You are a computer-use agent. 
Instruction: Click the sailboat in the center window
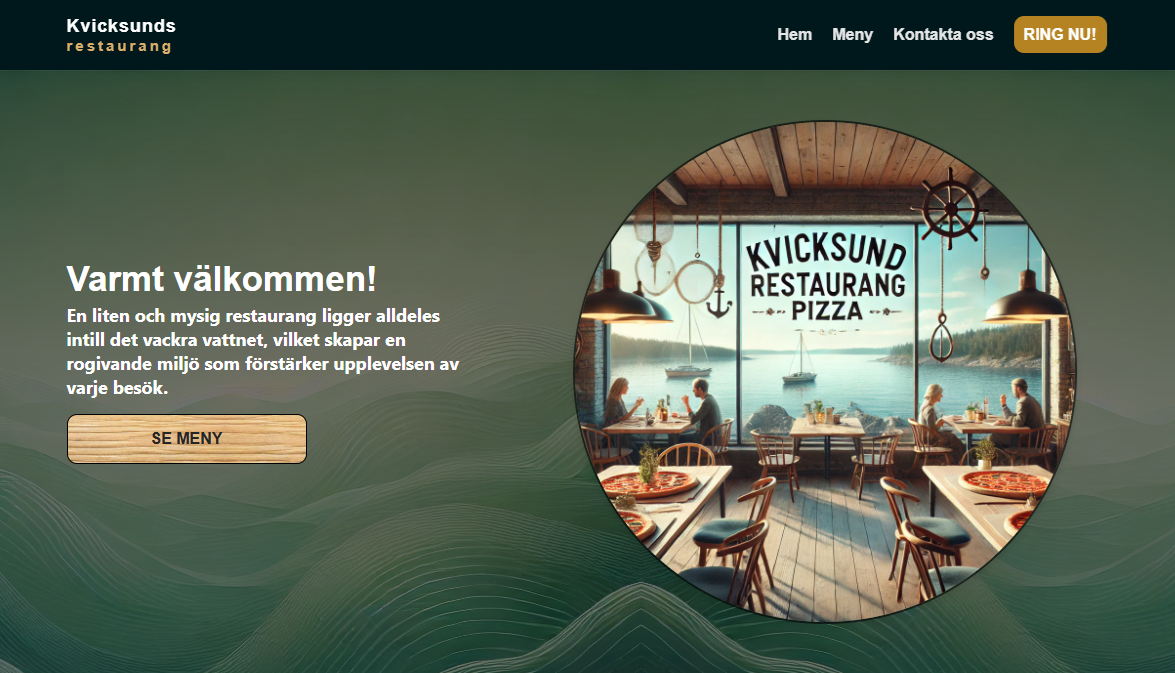pyautogui.click(x=800, y=358)
